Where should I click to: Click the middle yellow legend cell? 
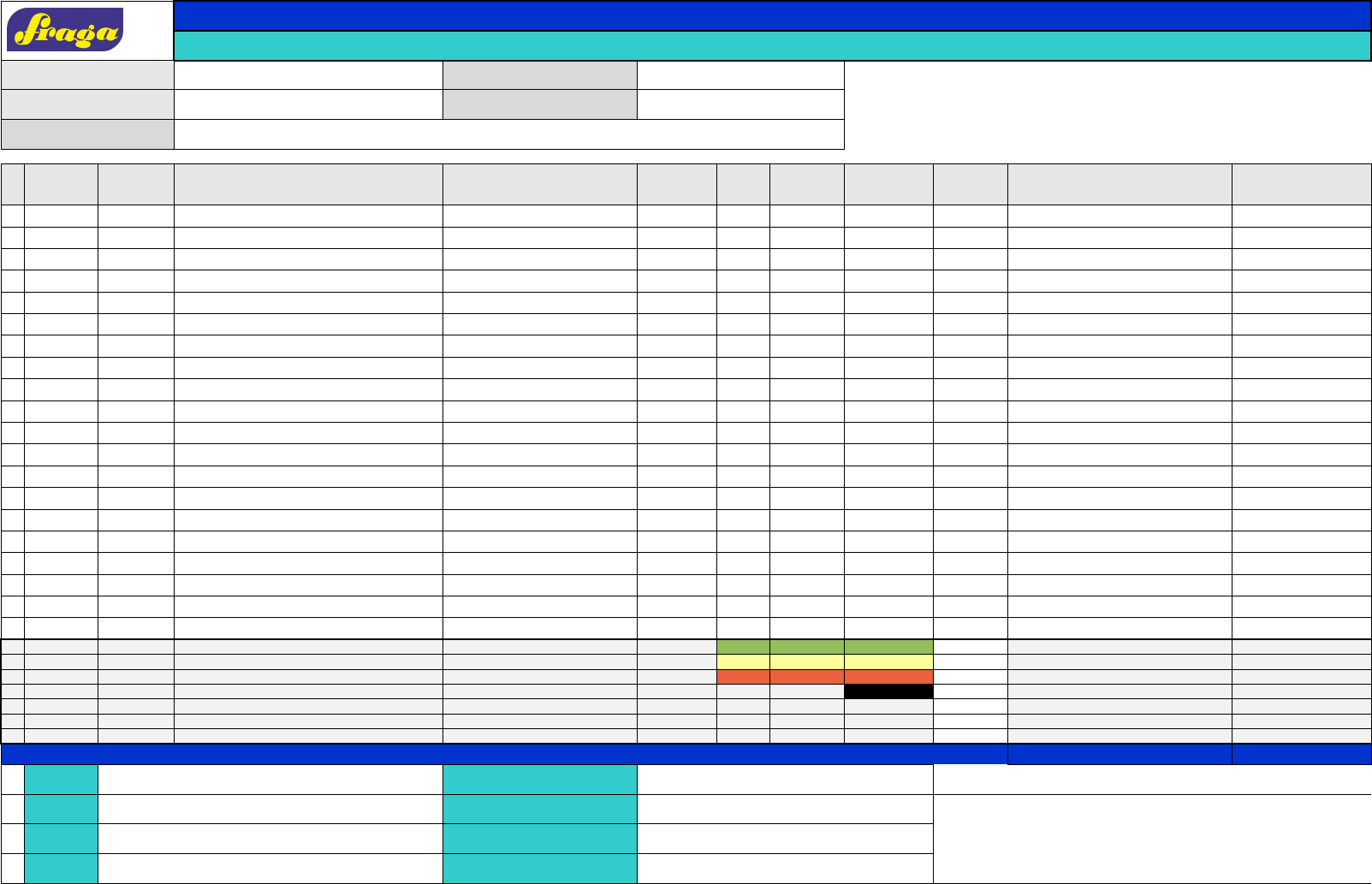point(806,662)
